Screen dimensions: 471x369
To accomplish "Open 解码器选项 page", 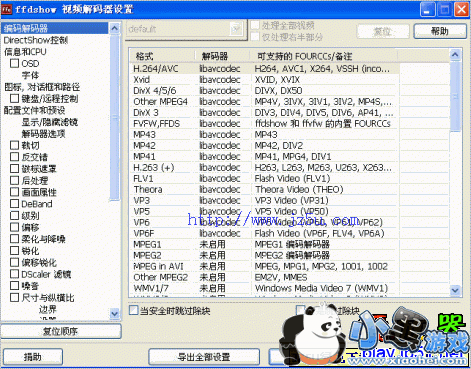I will click(x=43, y=134).
